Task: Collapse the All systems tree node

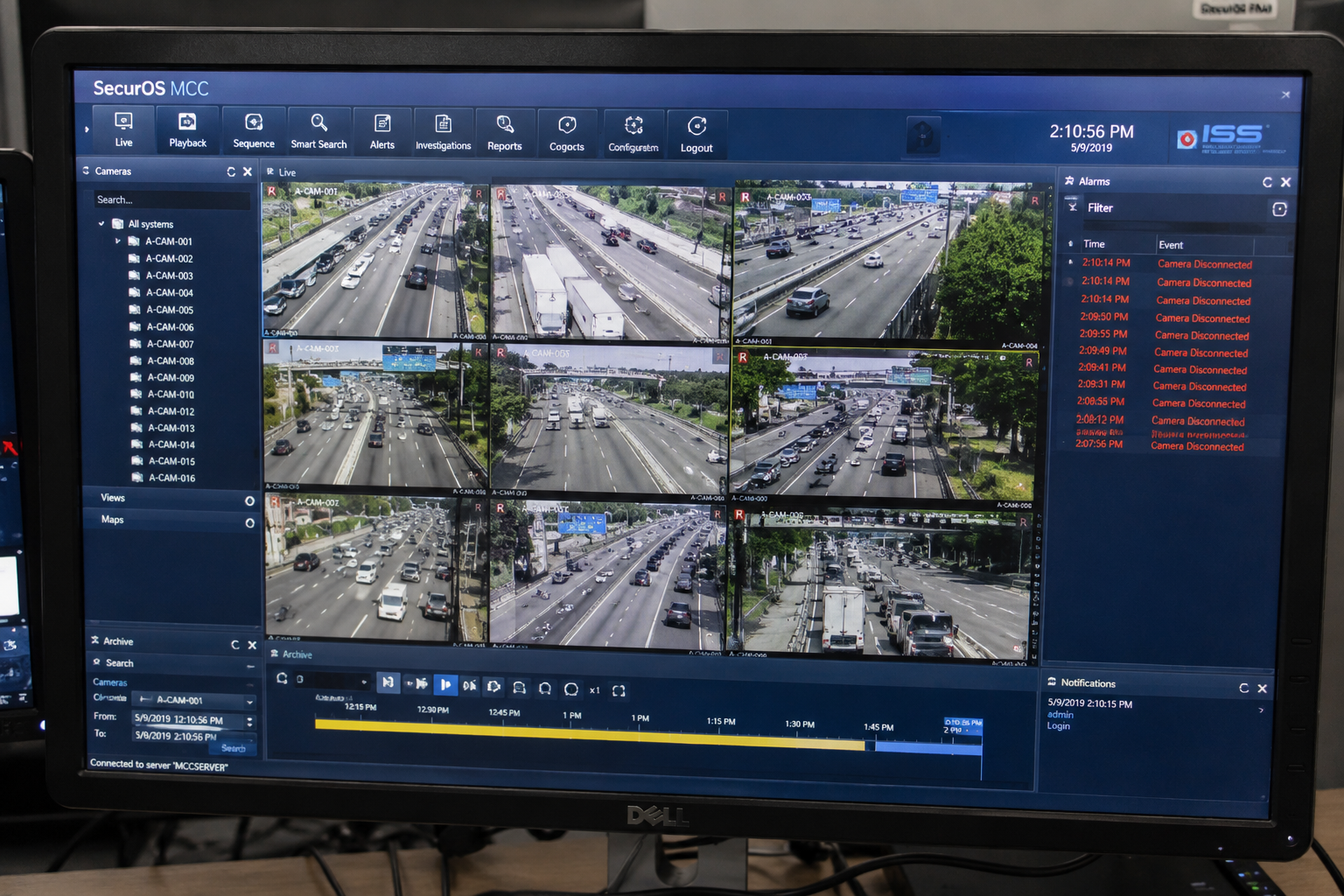Action: (x=101, y=224)
